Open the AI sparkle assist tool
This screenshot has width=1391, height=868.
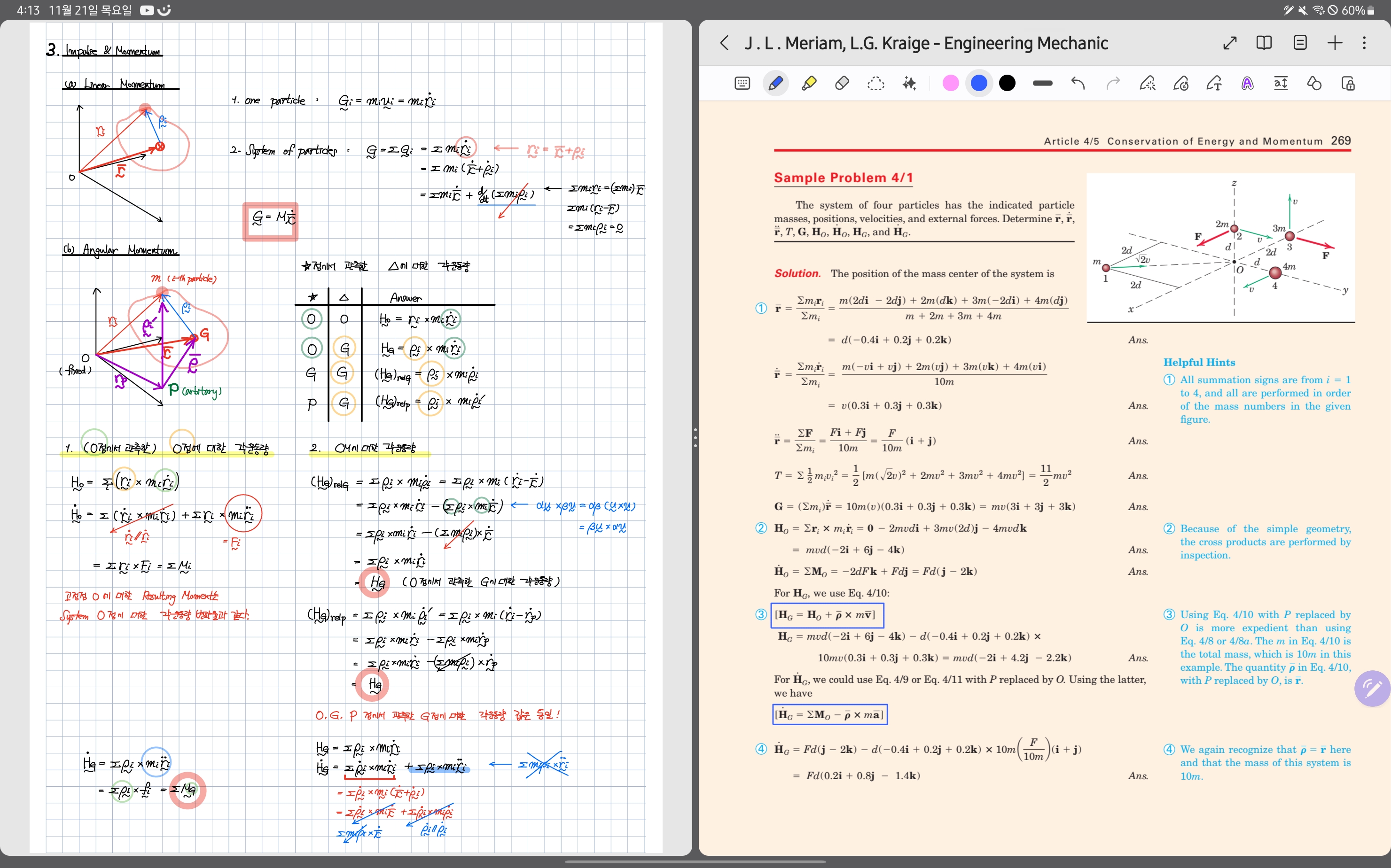click(909, 84)
